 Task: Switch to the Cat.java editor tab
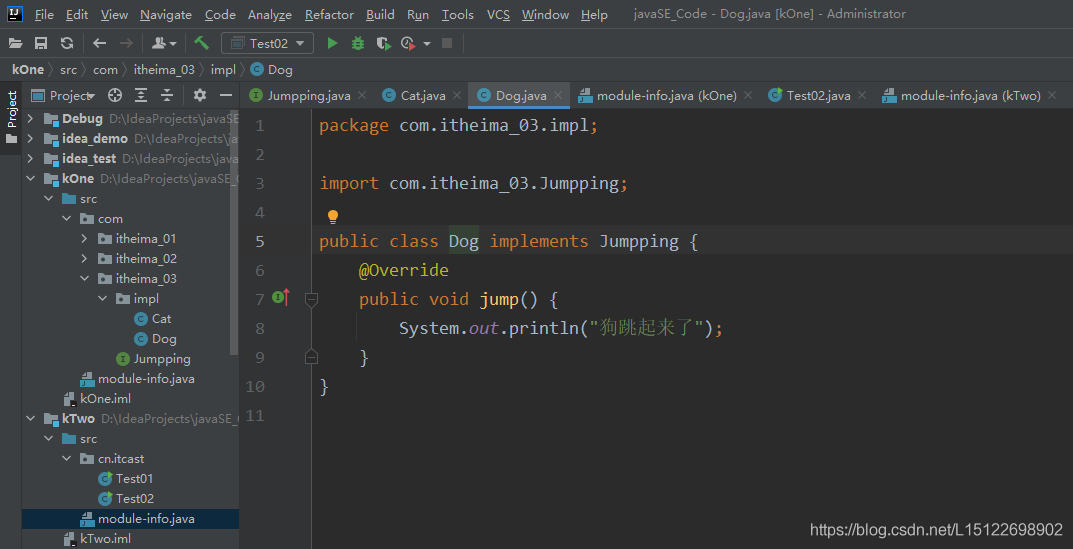pos(422,96)
